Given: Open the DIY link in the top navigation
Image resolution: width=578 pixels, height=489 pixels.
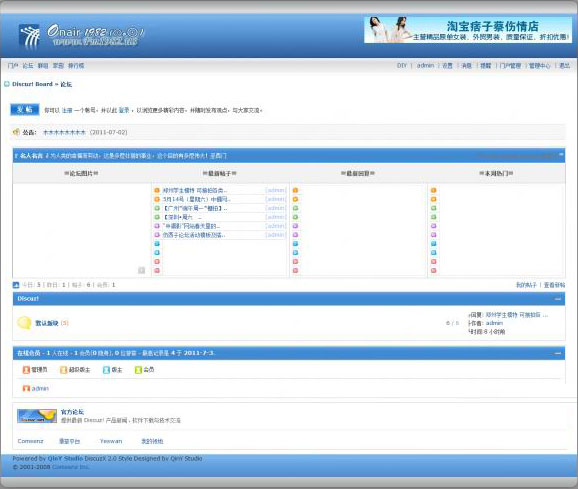Looking at the screenshot, I should (402, 65).
